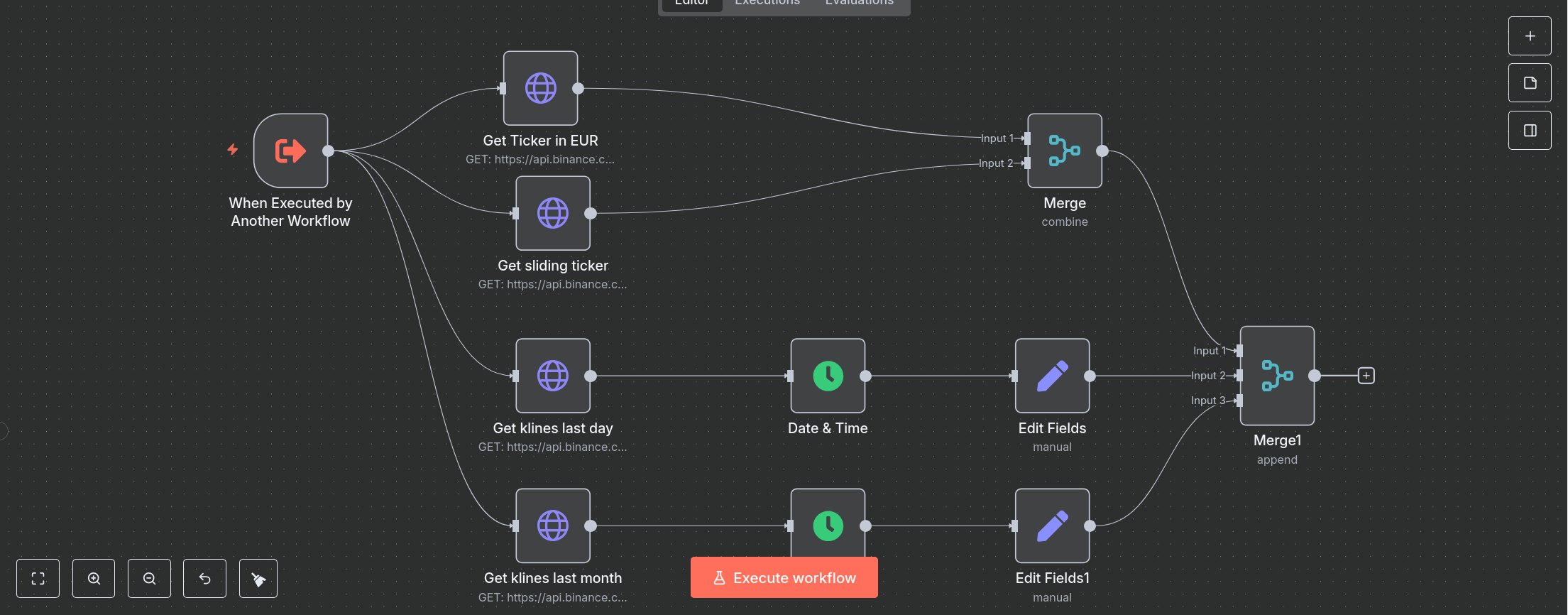Open the Edit Fields1 node
This screenshot has height=615, width=1568.
coord(1052,526)
